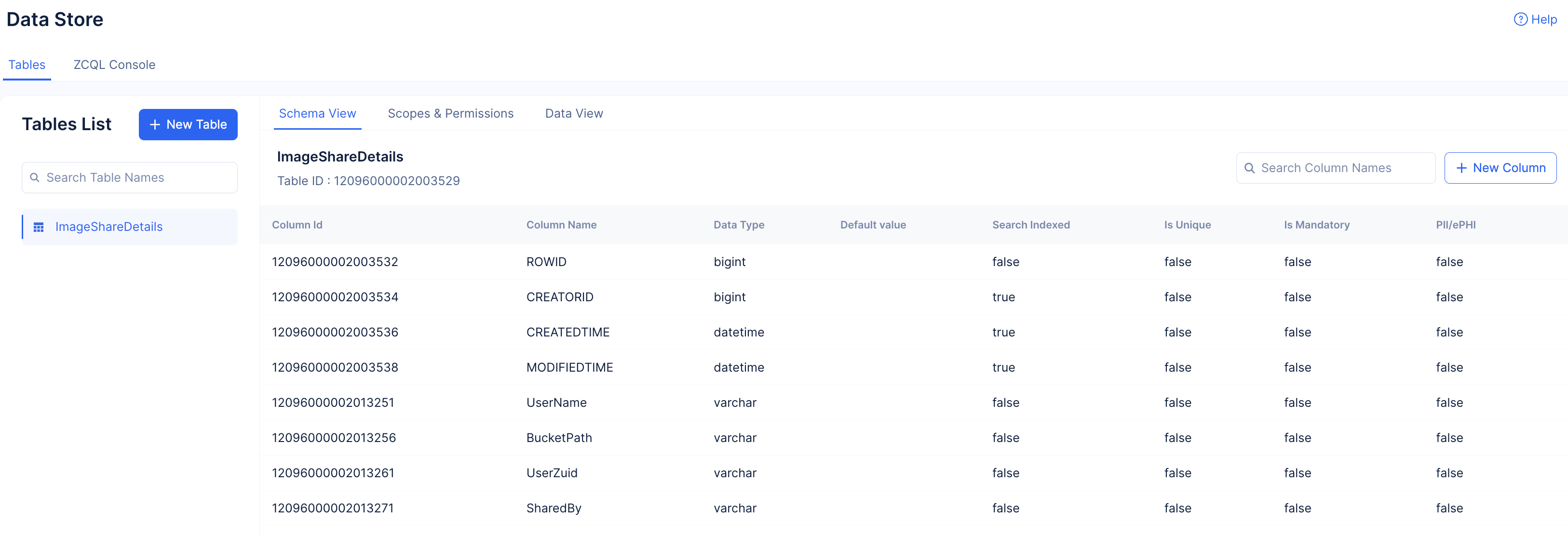This screenshot has width=1568, height=536.
Task: Click the BucketPath column row
Action: [x=559, y=438]
